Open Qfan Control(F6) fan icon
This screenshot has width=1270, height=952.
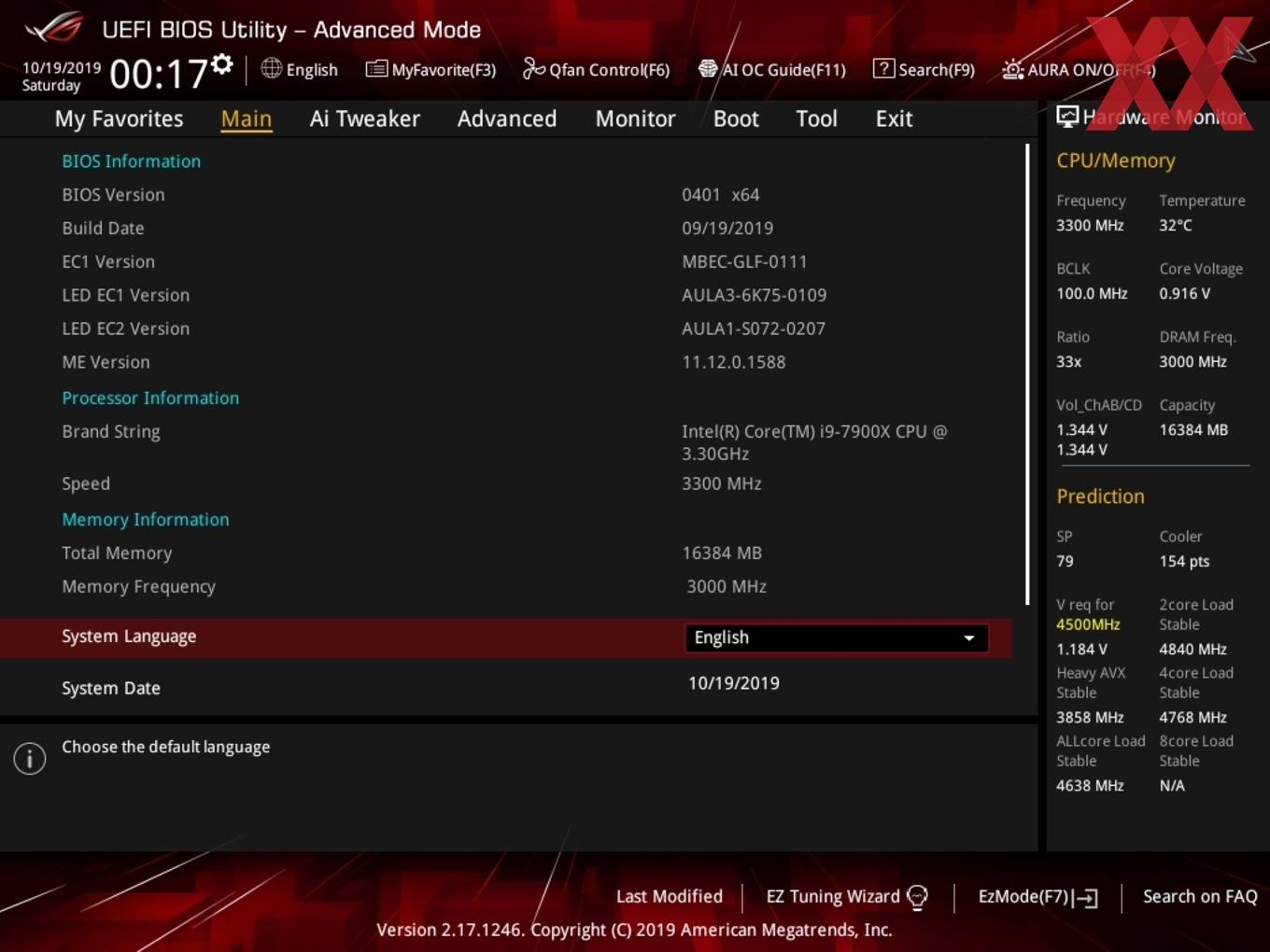(534, 68)
